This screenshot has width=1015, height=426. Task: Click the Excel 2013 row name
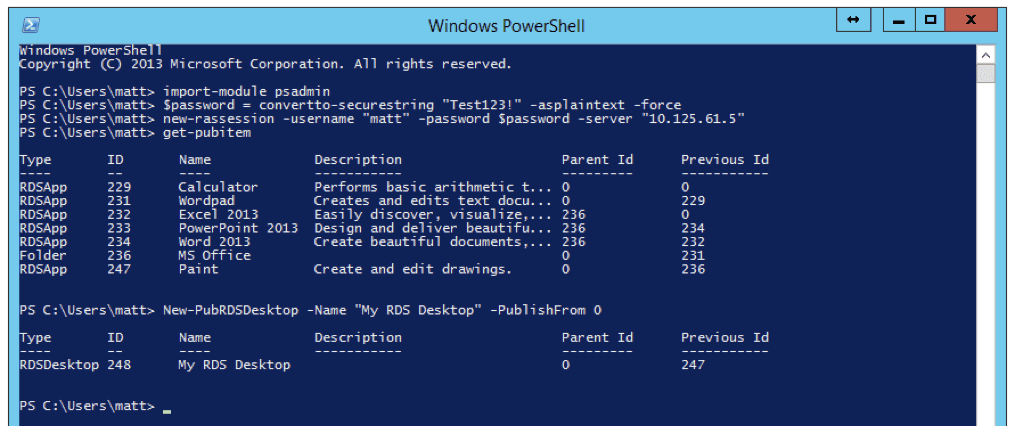coord(218,214)
